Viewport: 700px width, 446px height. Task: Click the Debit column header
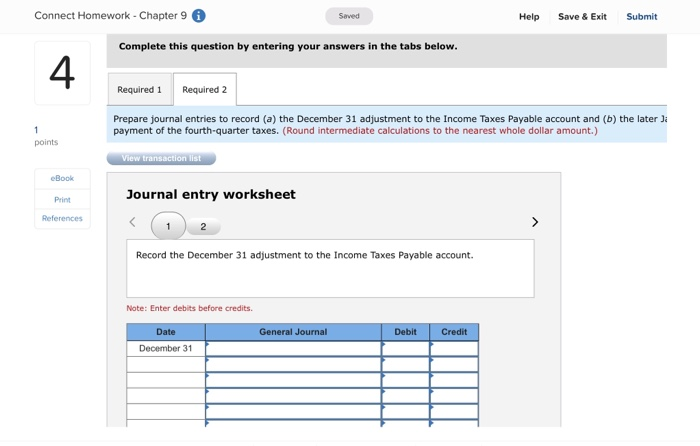[405, 332]
